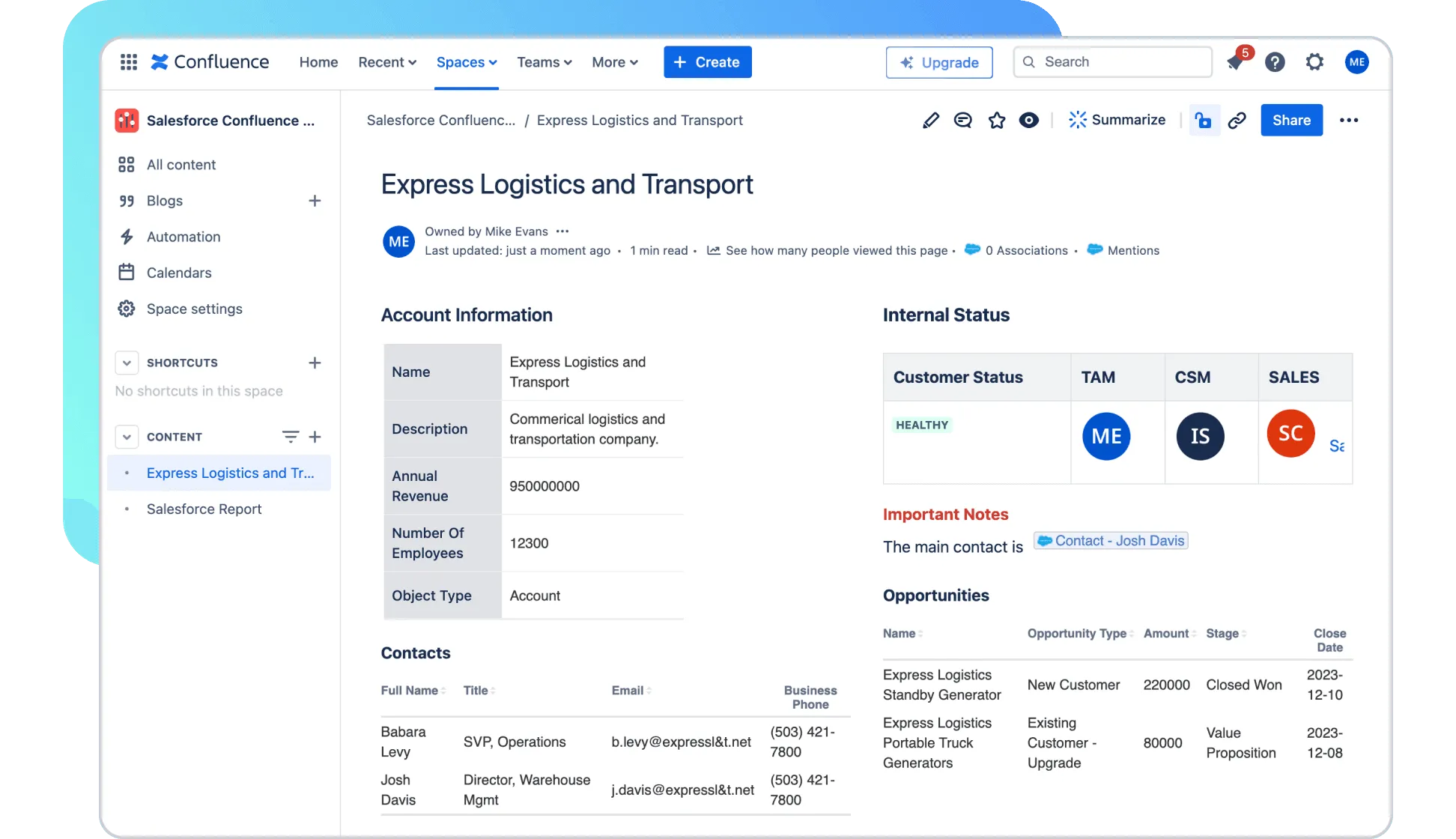
Task: Open page restrictions lock icon
Action: tap(1204, 120)
